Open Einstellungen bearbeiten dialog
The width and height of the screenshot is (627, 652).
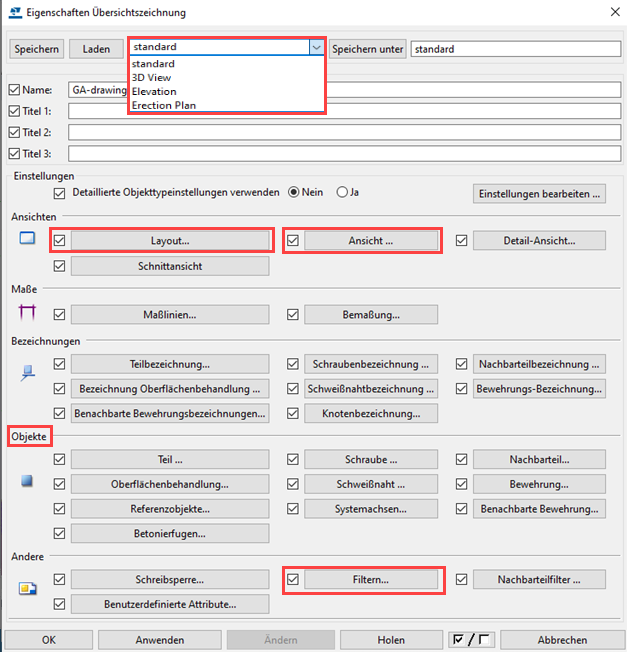coord(539,194)
